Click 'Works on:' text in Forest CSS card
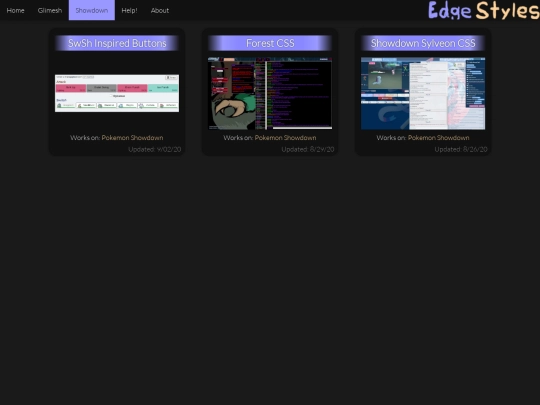Image resolution: width=540 pixels, height=405 pixels. coord(238,138)
